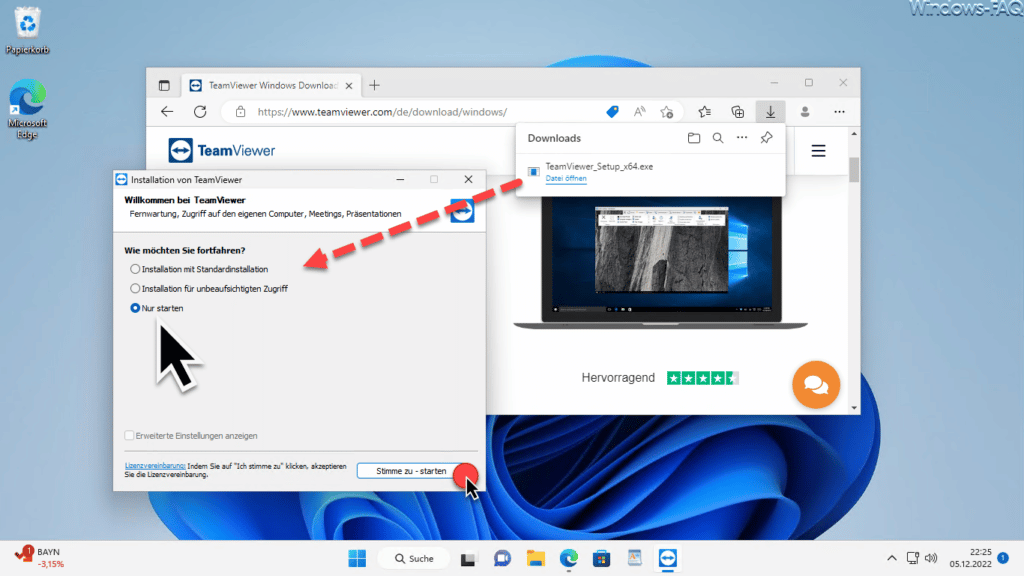1024x576 pixels.
Task: Open the Collections icon
Action: (737, 112)
